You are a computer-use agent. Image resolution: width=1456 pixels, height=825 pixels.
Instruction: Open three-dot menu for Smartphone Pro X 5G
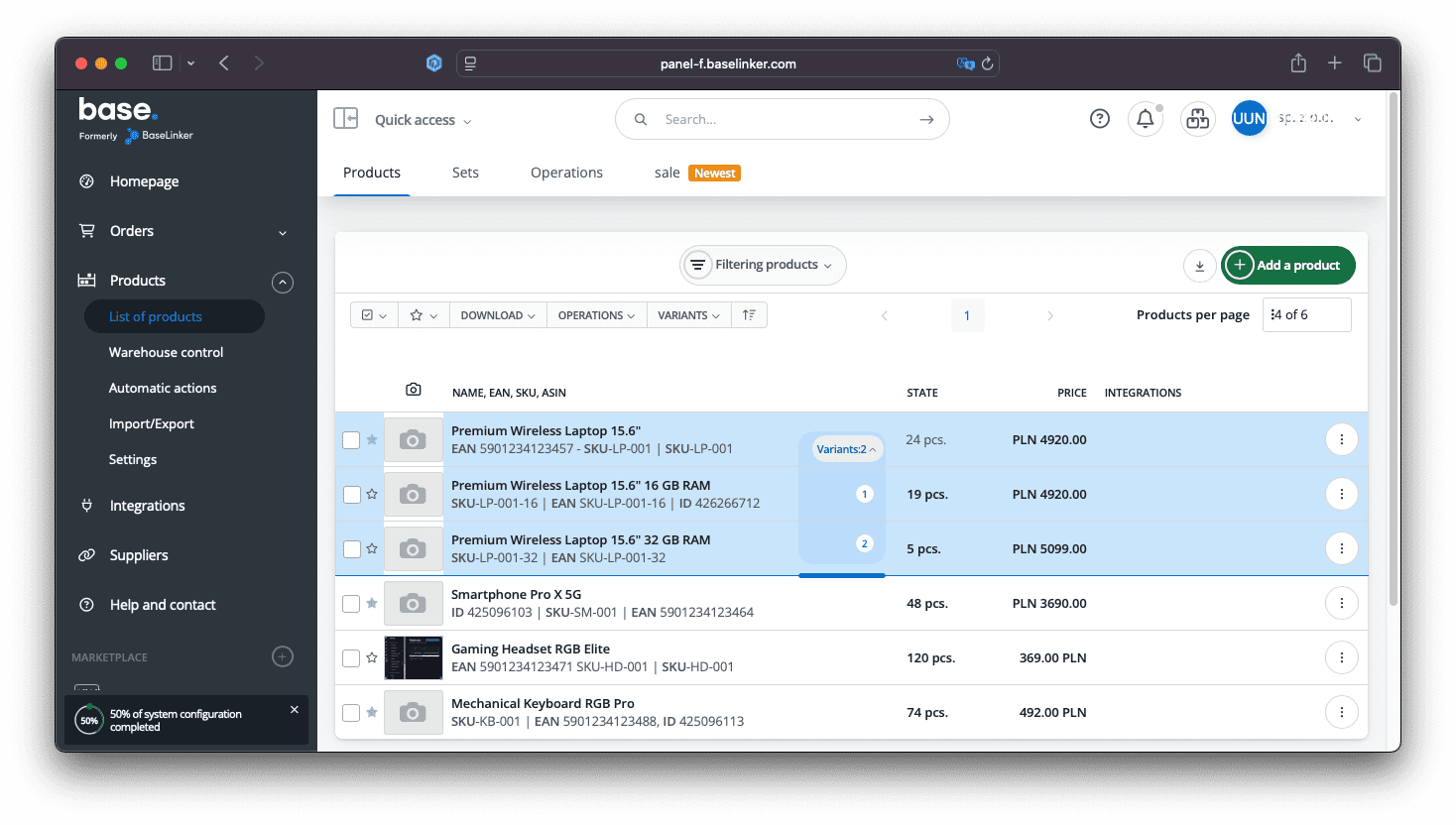click(1341, 603)
